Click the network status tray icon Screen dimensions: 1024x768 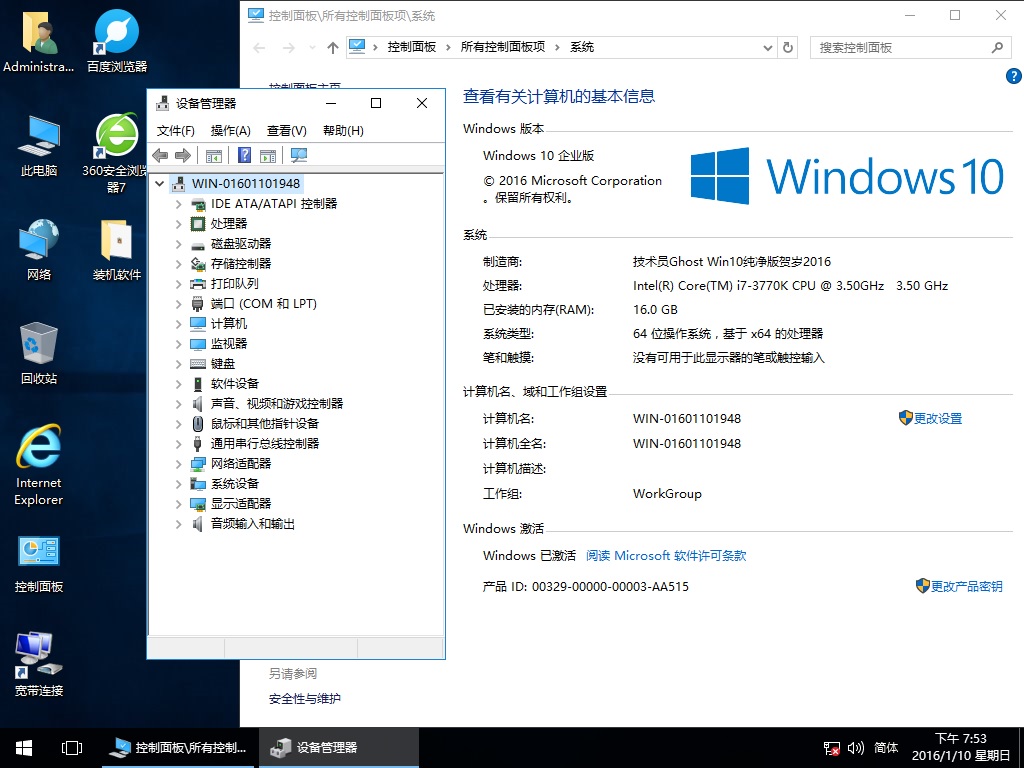click(831, 748)
